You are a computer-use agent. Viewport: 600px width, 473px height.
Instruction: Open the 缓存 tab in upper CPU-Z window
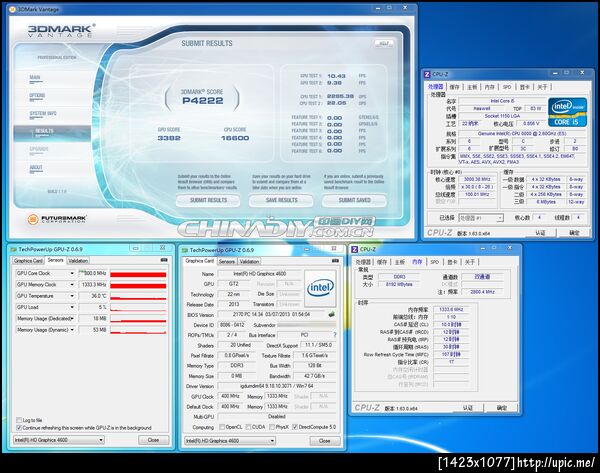pyautogui.click(x=454, y=87)
